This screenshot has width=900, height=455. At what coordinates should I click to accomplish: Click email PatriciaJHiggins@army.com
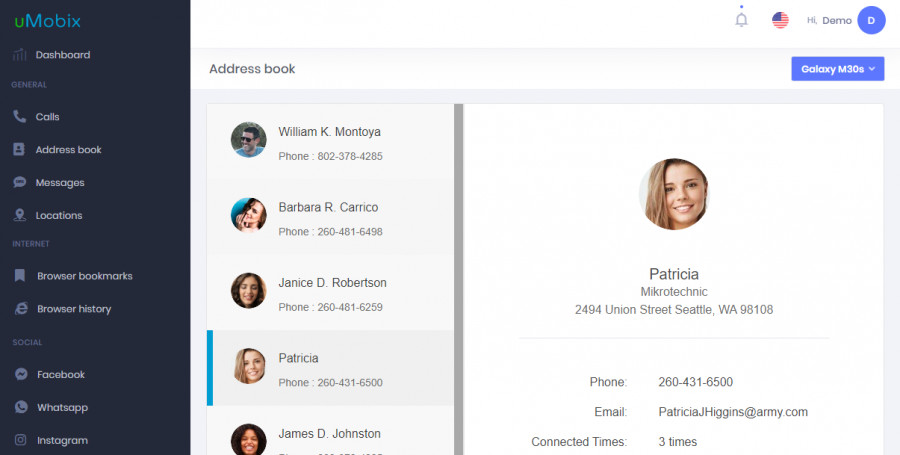click(x=733, y=412)
